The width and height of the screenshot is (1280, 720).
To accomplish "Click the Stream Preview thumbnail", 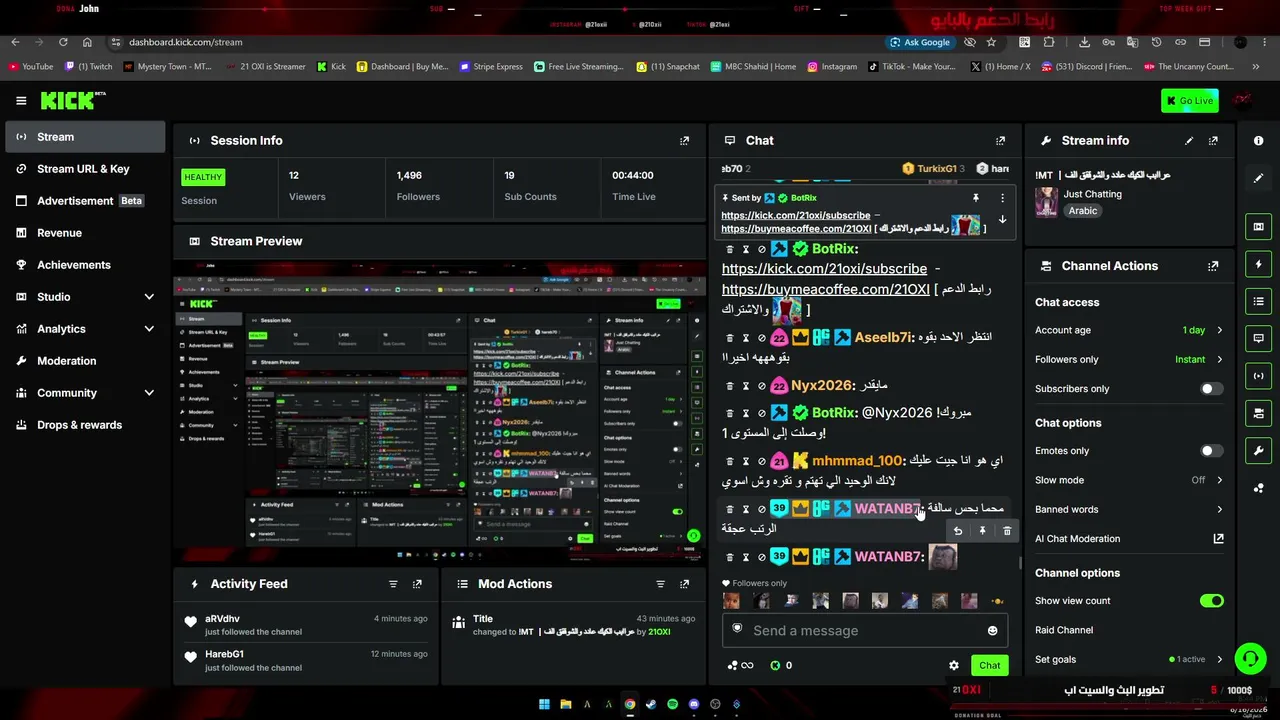I will (439, 413).
